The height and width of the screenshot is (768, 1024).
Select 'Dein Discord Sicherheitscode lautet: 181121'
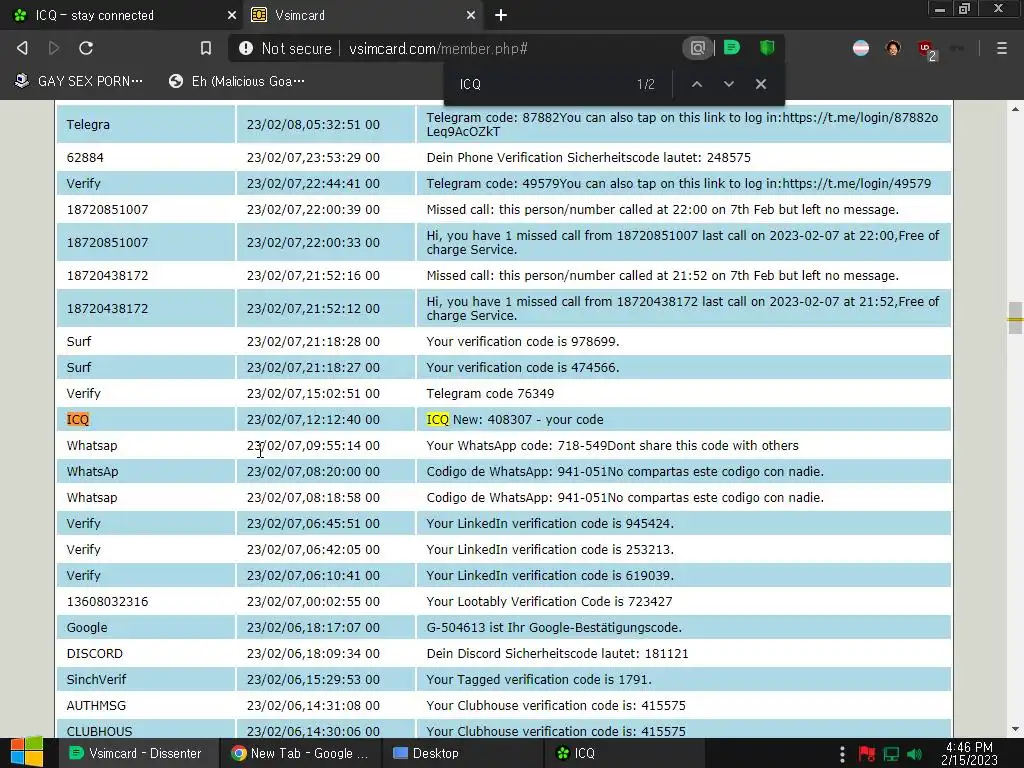point(557,653)
